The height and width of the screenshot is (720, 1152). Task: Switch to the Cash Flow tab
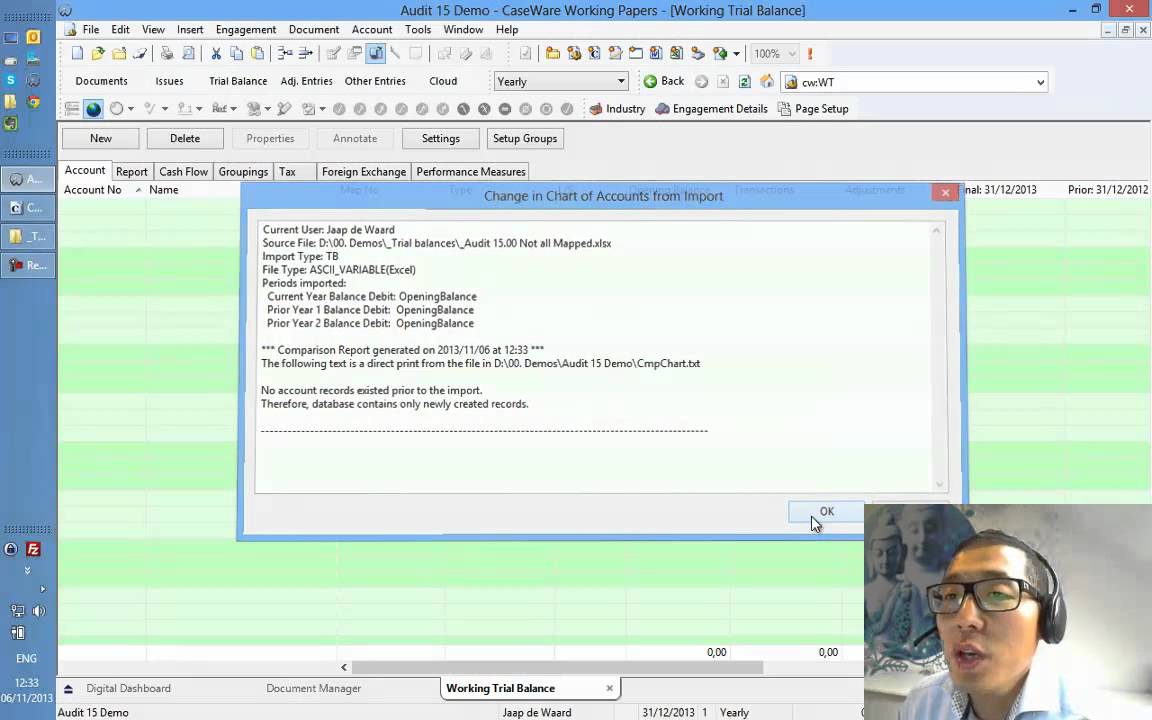(183, 171)
